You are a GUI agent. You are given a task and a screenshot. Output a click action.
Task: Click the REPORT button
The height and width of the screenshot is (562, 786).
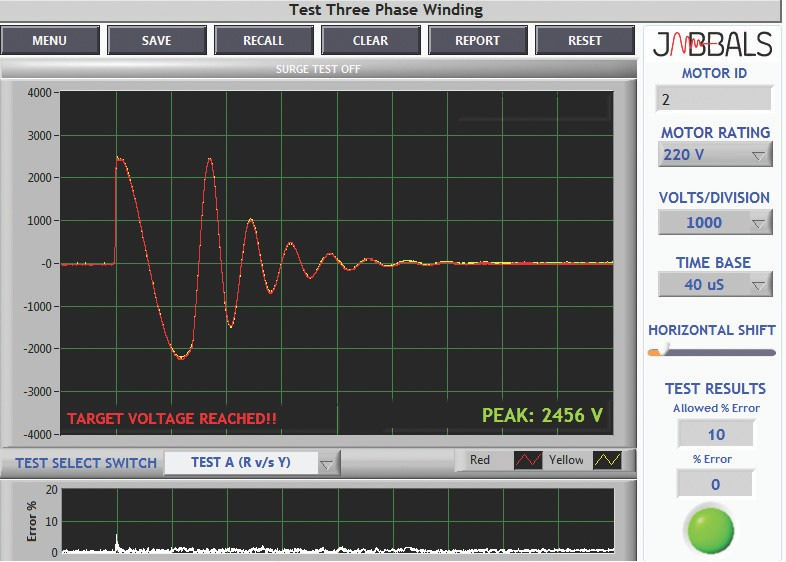tap(477, 41)
